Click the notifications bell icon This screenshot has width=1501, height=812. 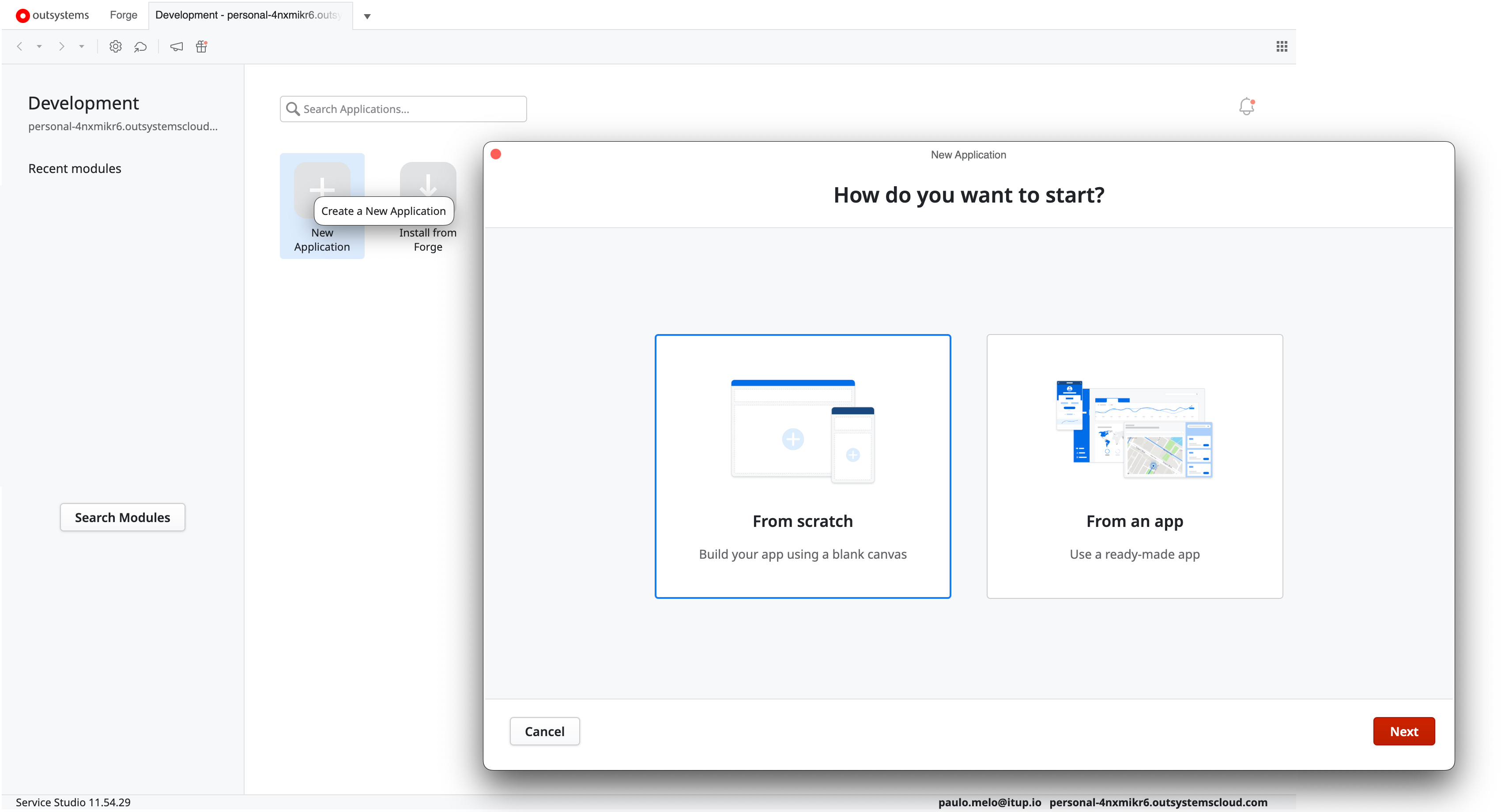(1246, 107)
